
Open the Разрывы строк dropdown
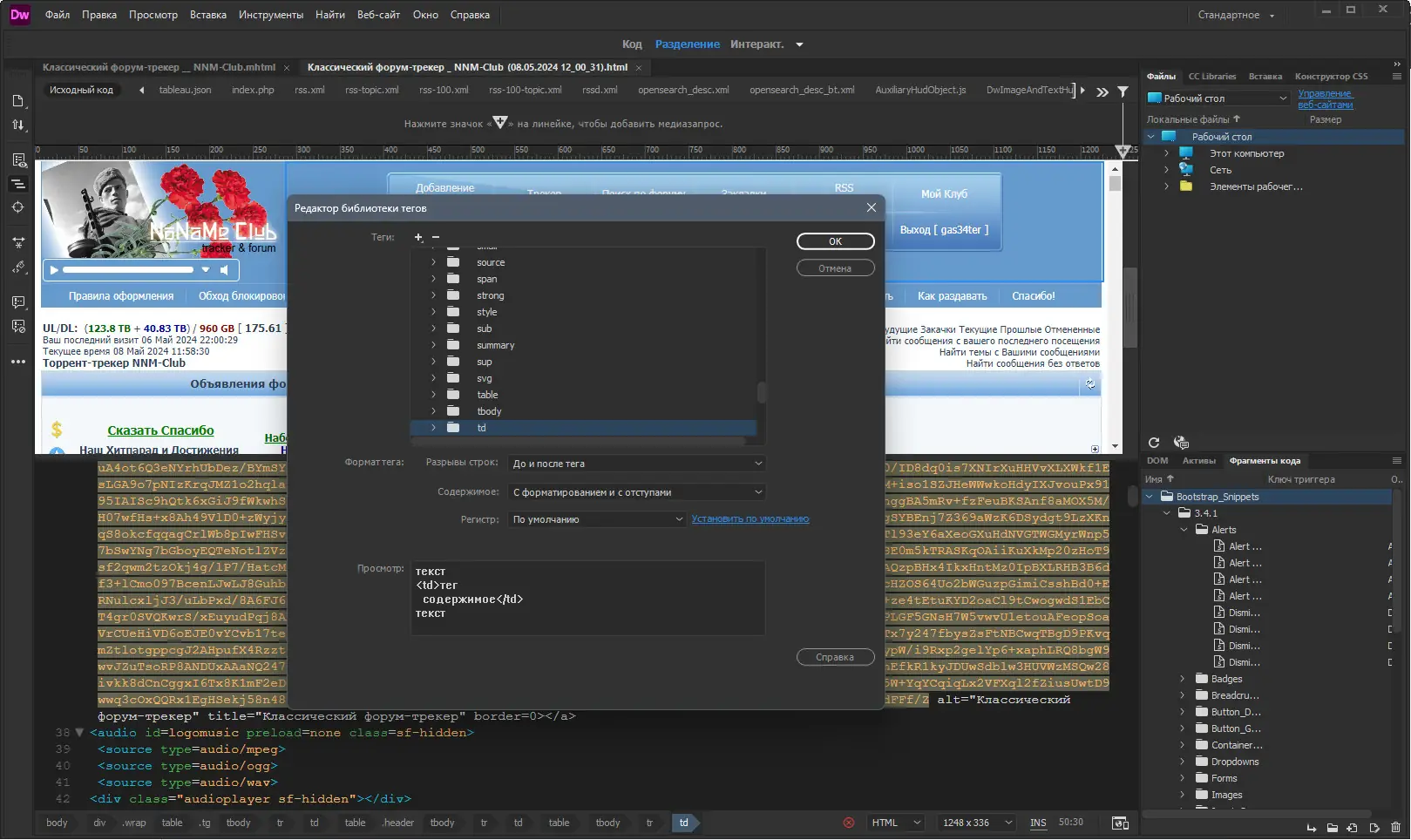637,464
